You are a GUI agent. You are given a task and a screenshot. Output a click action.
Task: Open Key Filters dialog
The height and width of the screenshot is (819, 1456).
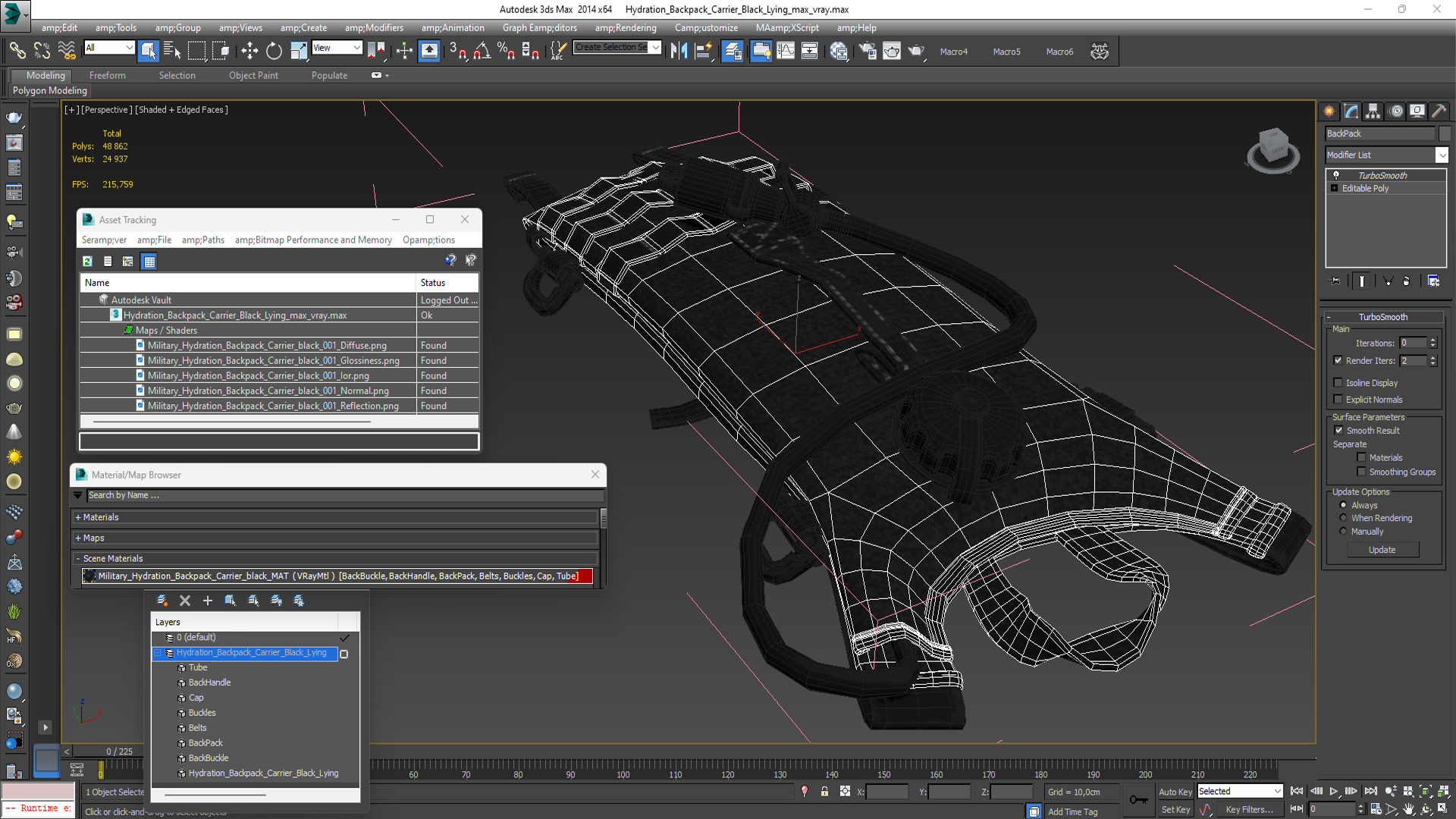(x=1249, y=809)
